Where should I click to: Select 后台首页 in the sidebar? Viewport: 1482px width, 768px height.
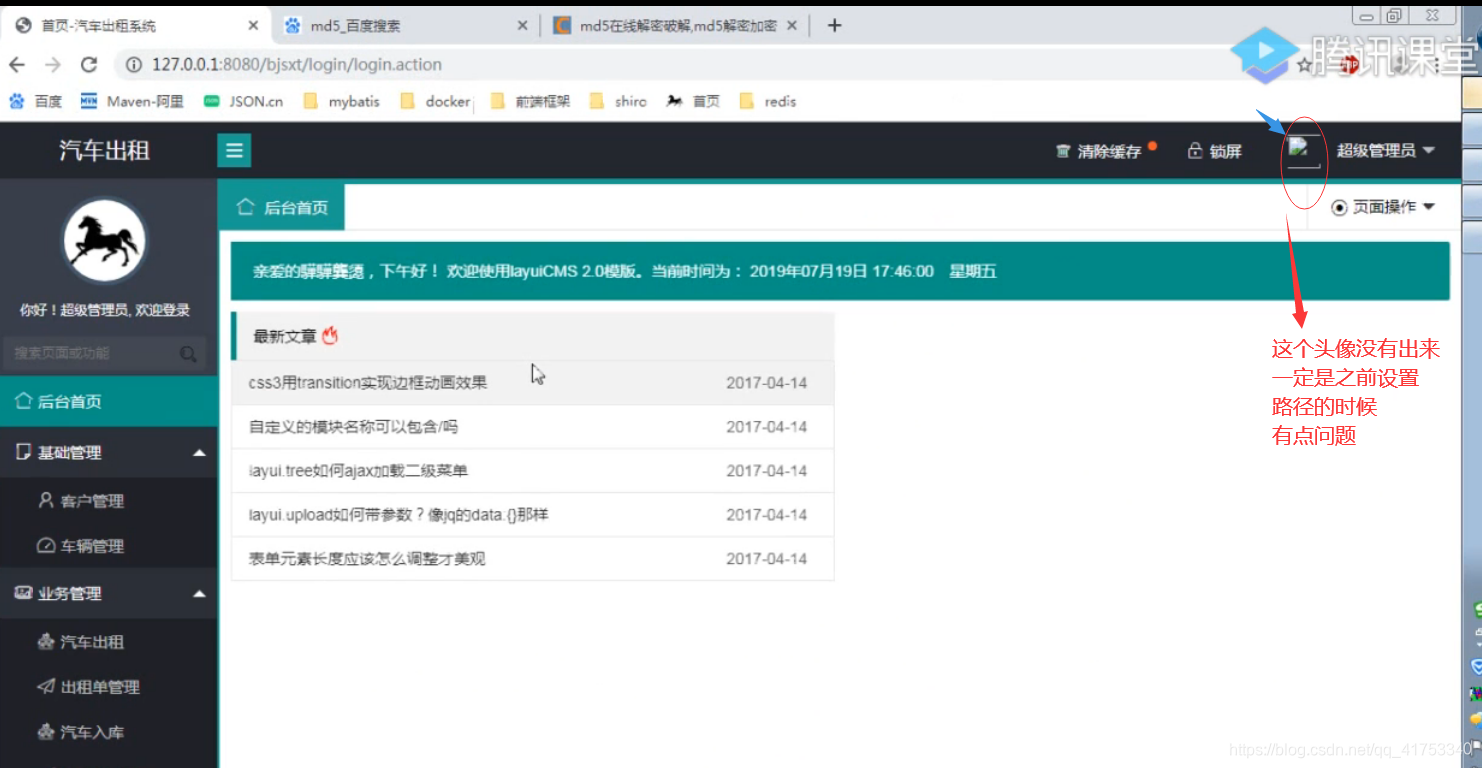(108, 401)
